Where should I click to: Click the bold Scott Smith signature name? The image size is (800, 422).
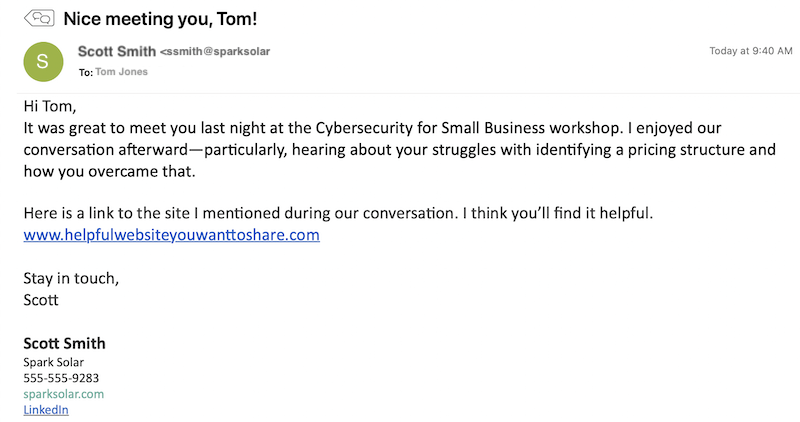(64, 343)
